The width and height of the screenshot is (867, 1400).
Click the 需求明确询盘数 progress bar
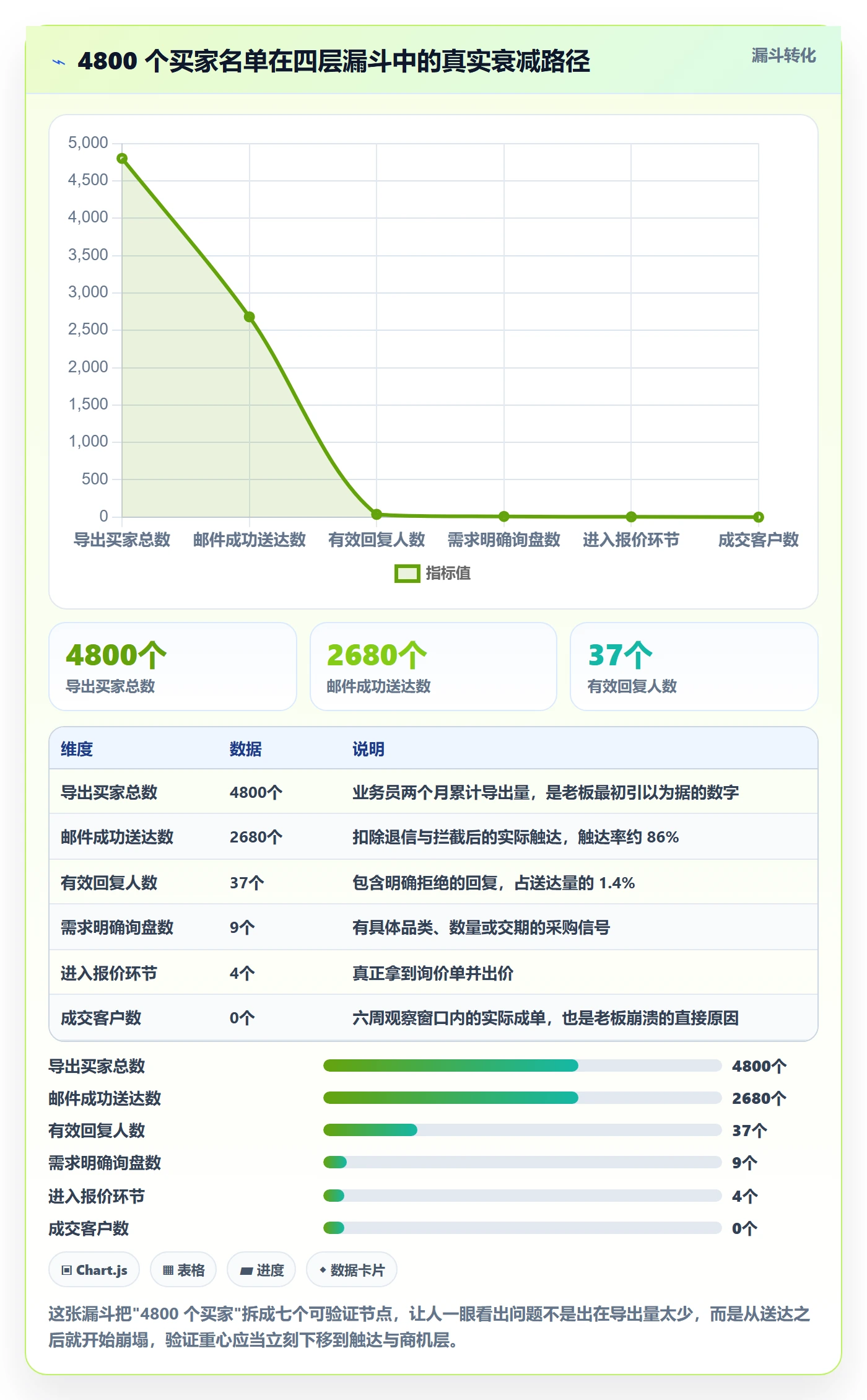523,1162
